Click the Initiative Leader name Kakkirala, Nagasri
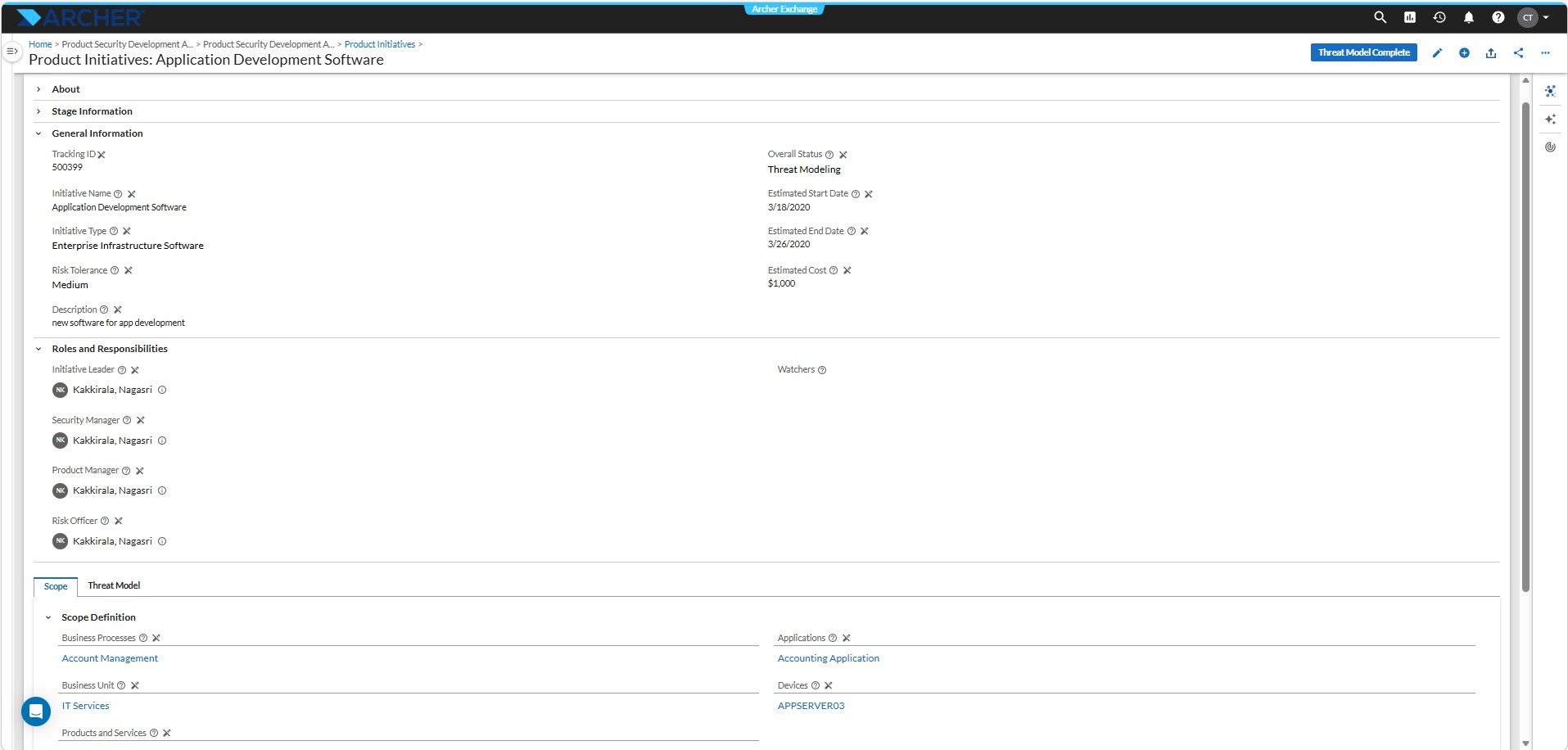Viewport: 1568px width, 750px height. 112,390
